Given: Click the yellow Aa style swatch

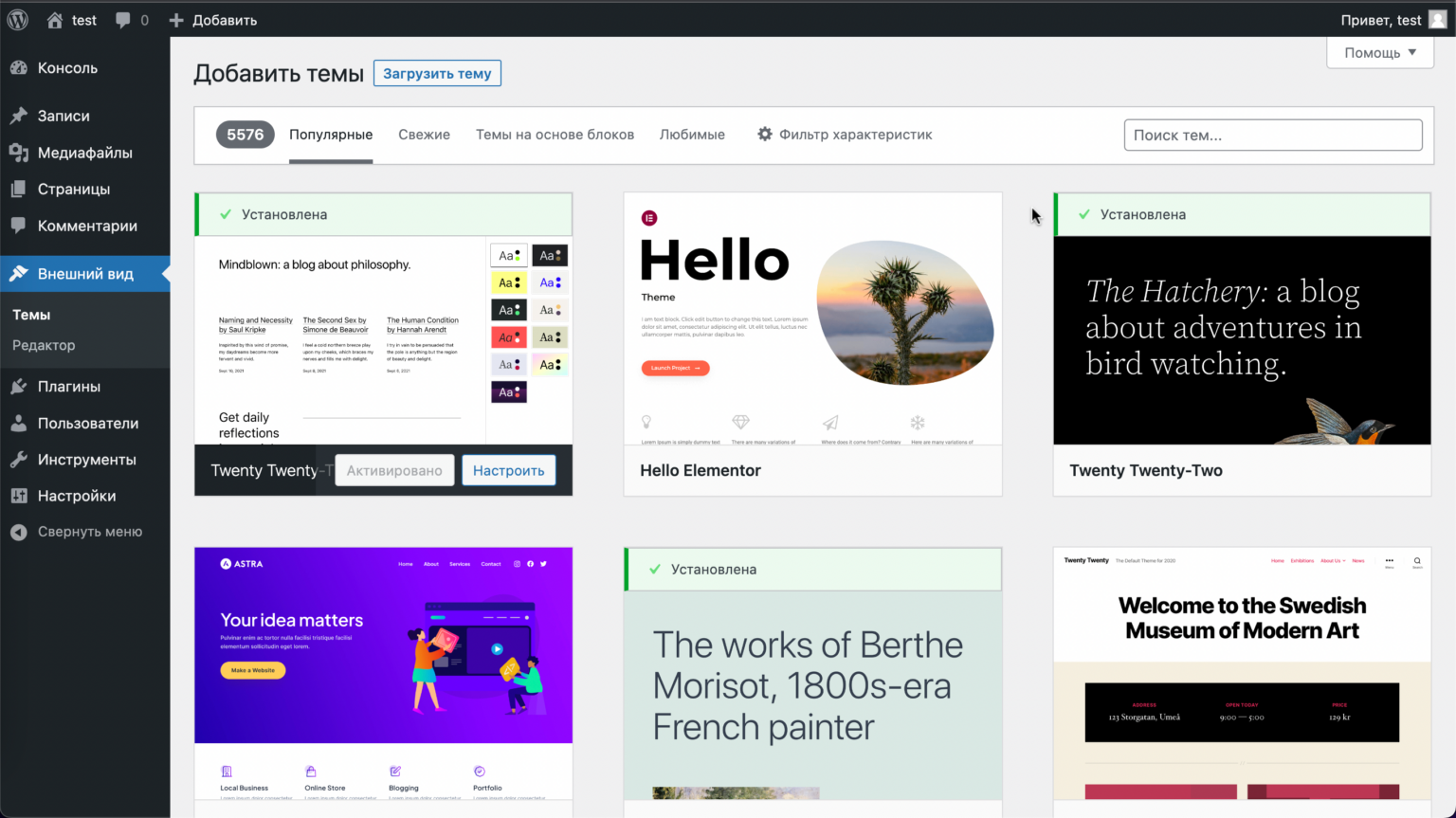Looking at the screenshot, I should point(509,282).
